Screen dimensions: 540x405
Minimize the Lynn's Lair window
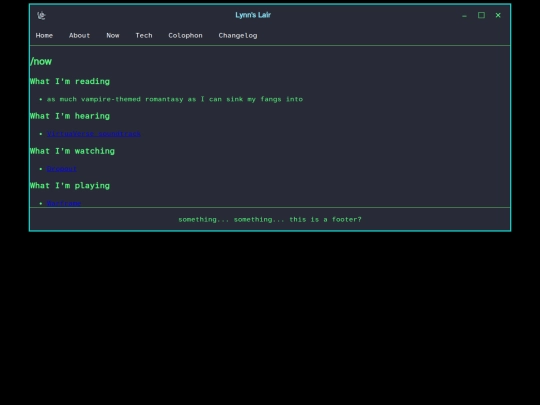coord(464,15)
